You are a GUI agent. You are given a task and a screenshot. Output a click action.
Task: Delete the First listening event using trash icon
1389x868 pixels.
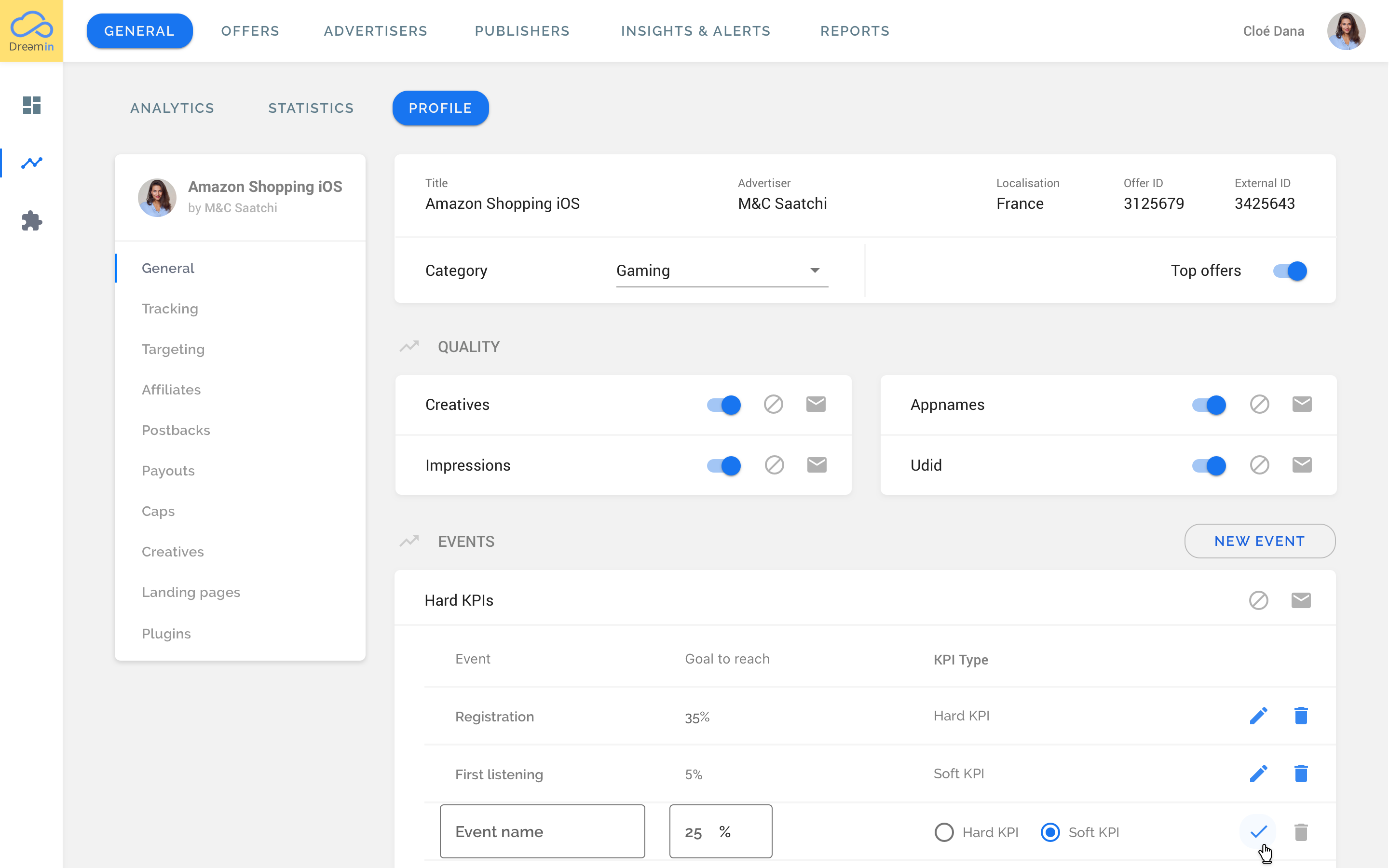point(1301,773)
